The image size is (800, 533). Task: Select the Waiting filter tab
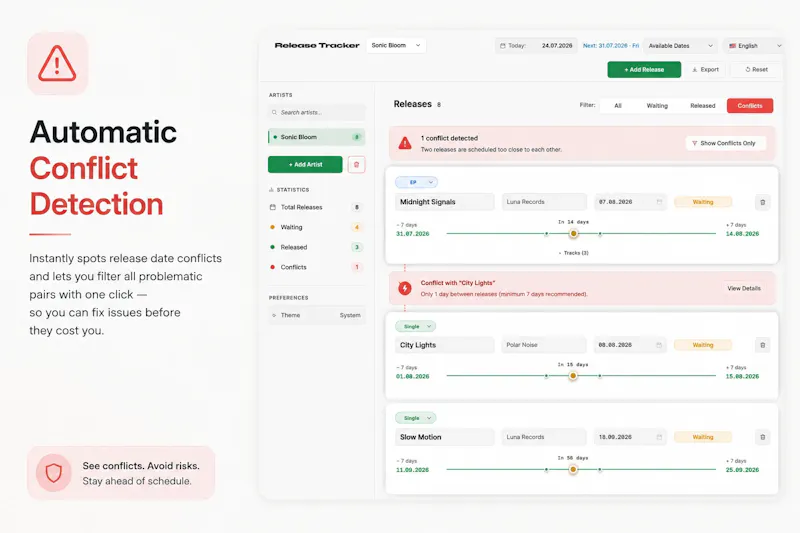(x=657, y=106)
